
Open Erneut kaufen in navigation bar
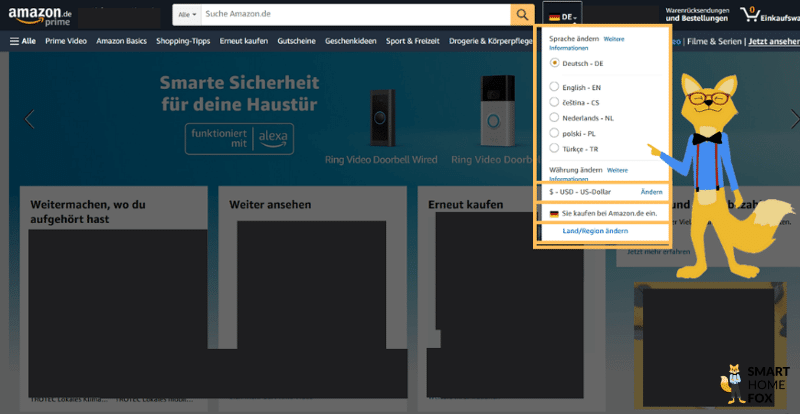pos(244,41)
